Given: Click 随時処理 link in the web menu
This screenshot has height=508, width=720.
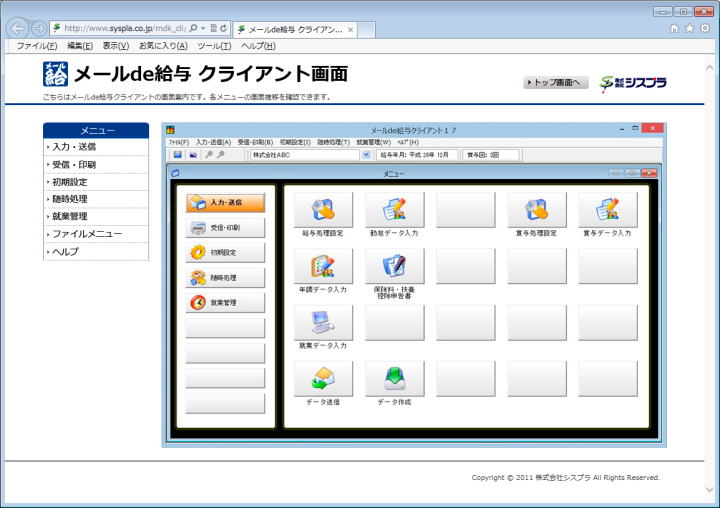Looking at the screenshot, I should click(x=70, y=199).
